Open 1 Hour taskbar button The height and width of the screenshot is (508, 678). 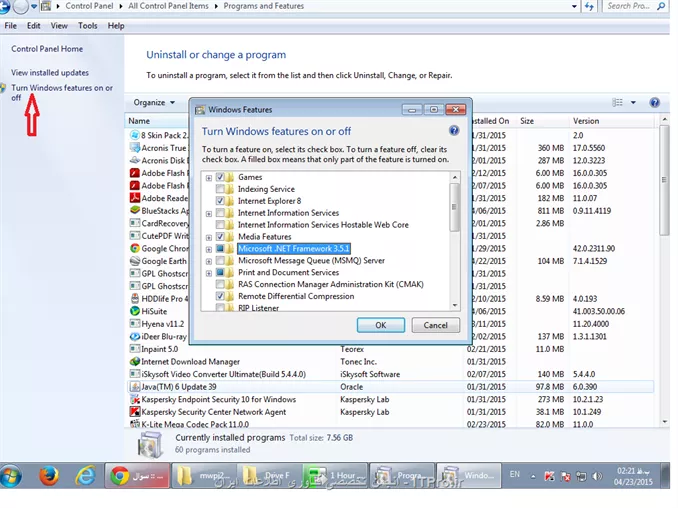click(x=336, y=476)
